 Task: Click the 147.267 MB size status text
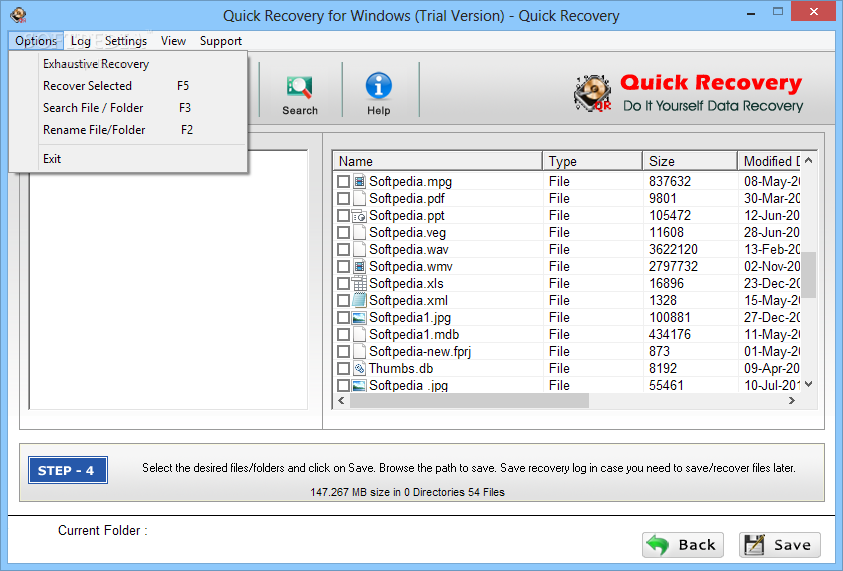408,492
